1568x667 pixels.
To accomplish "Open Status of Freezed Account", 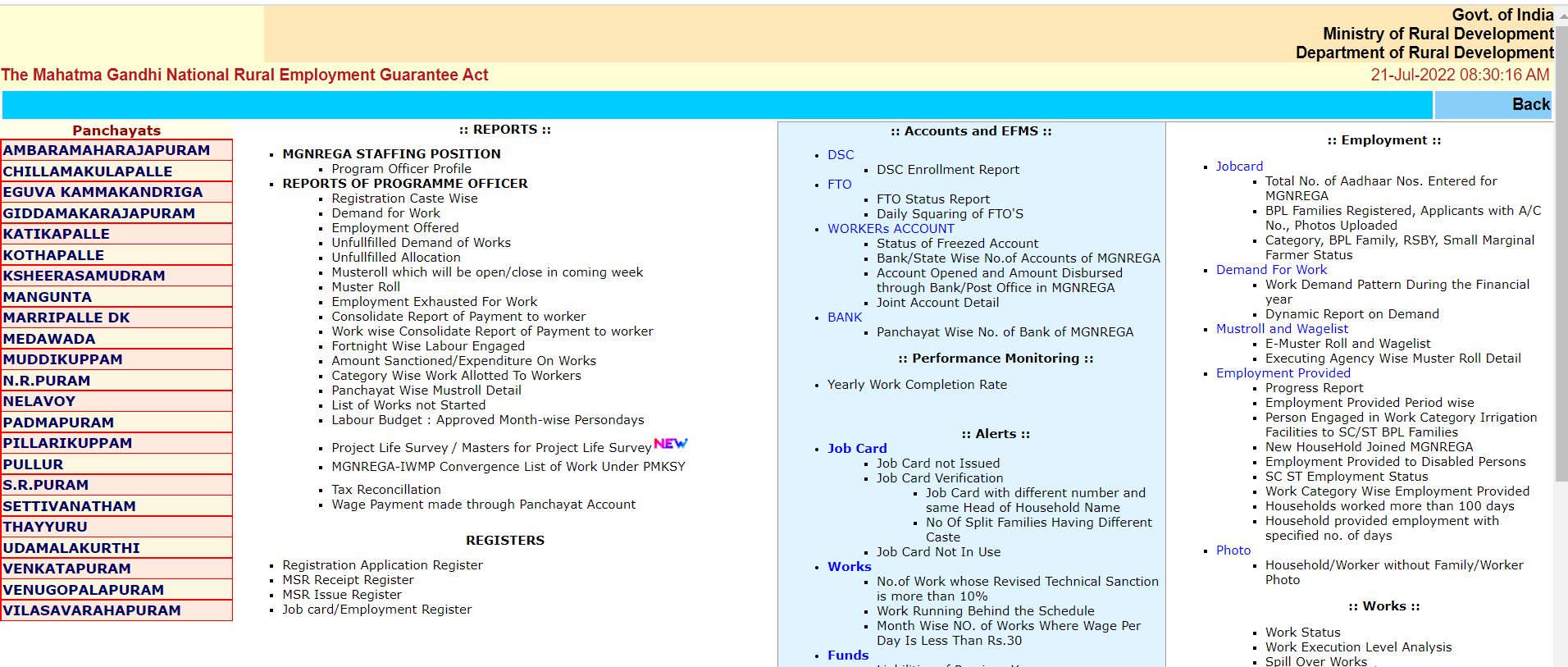I will (957, 244).
